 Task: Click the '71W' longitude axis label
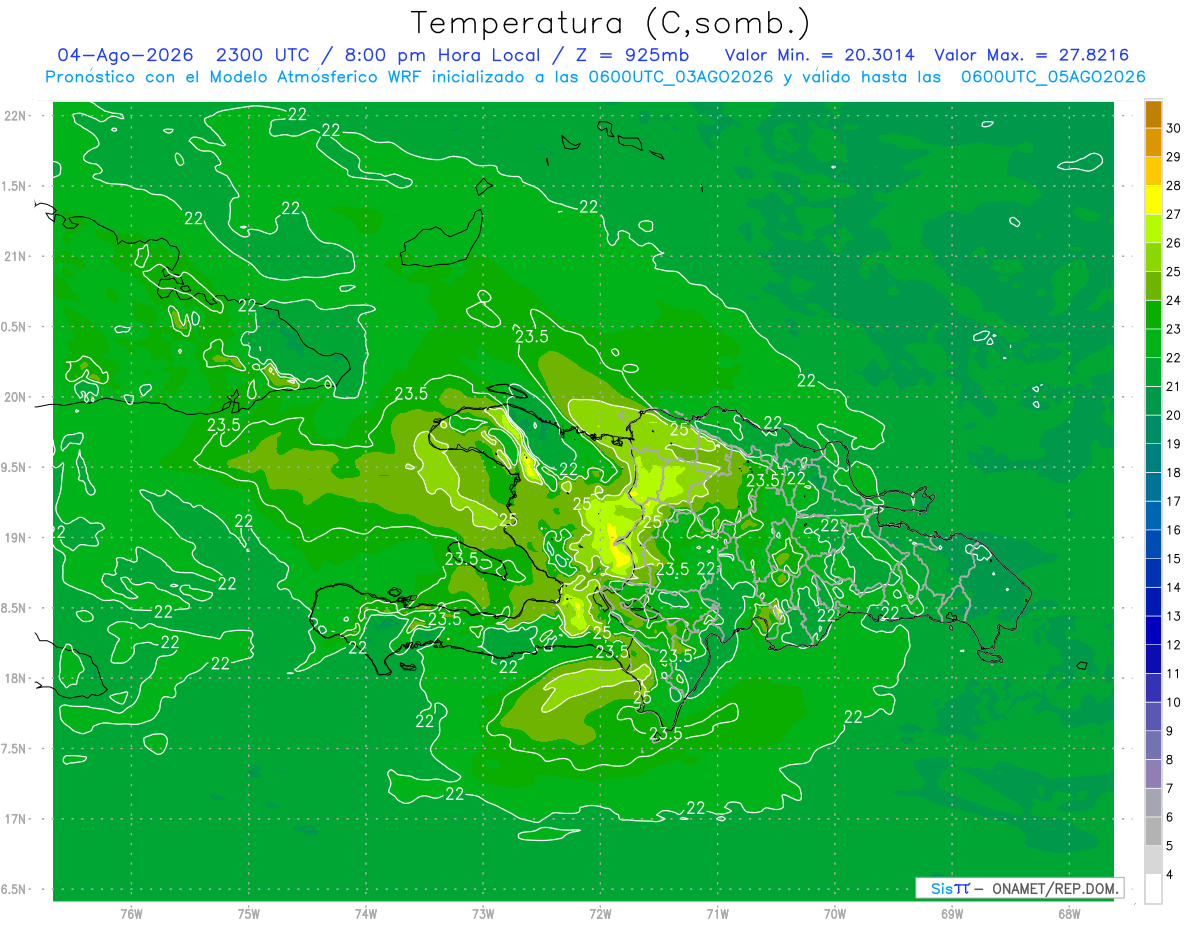coord(717,914)
